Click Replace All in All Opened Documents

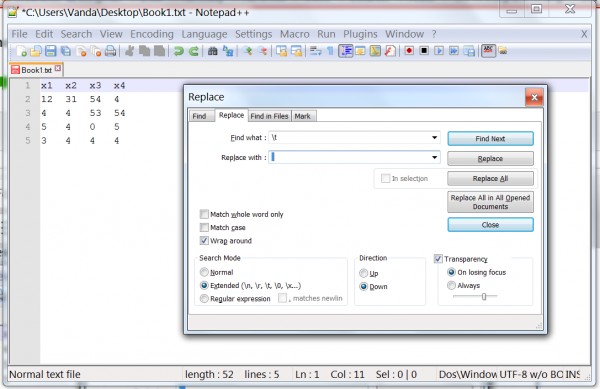(490, 202)
